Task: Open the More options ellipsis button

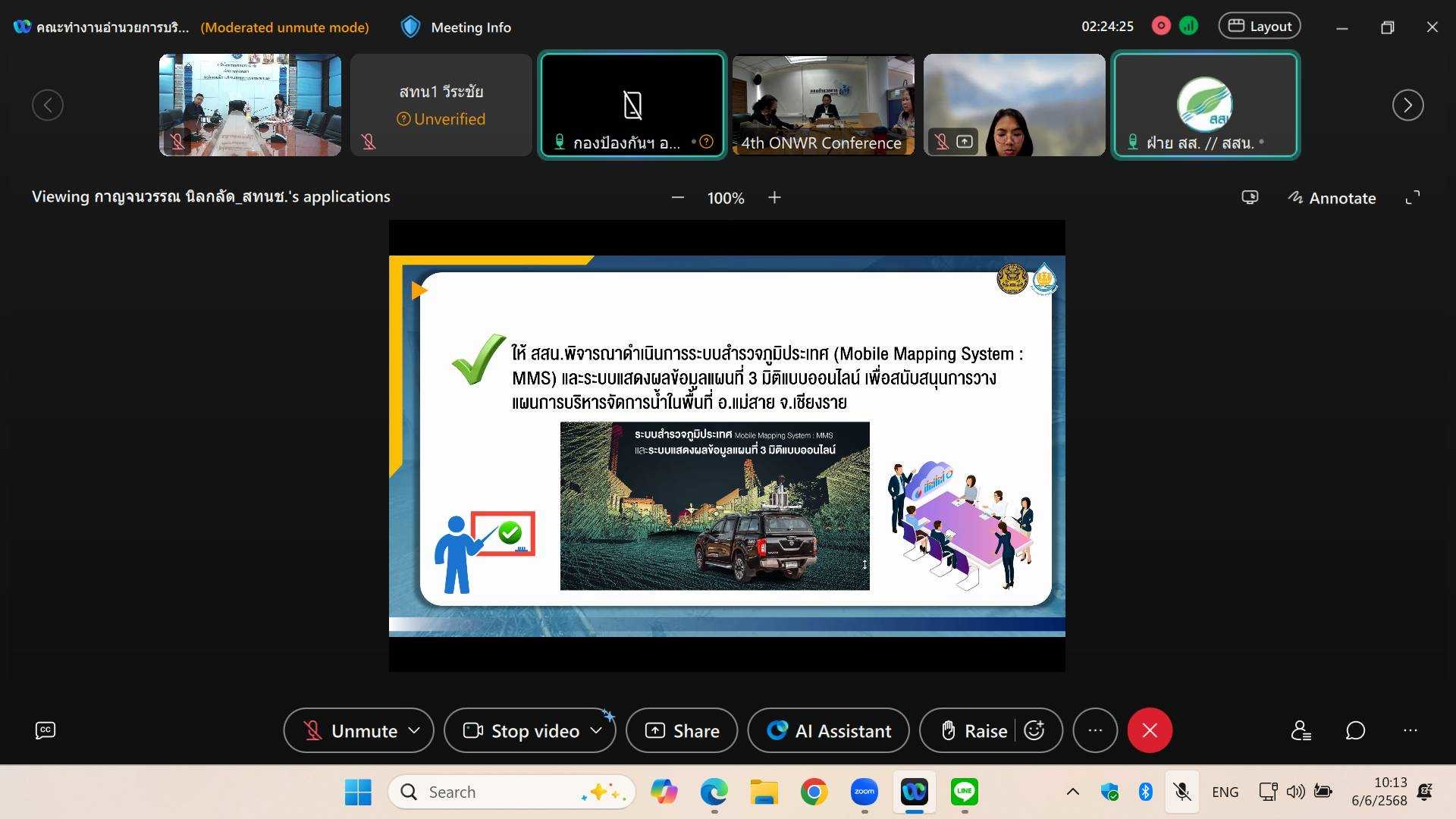Action: pos(1095,730)
